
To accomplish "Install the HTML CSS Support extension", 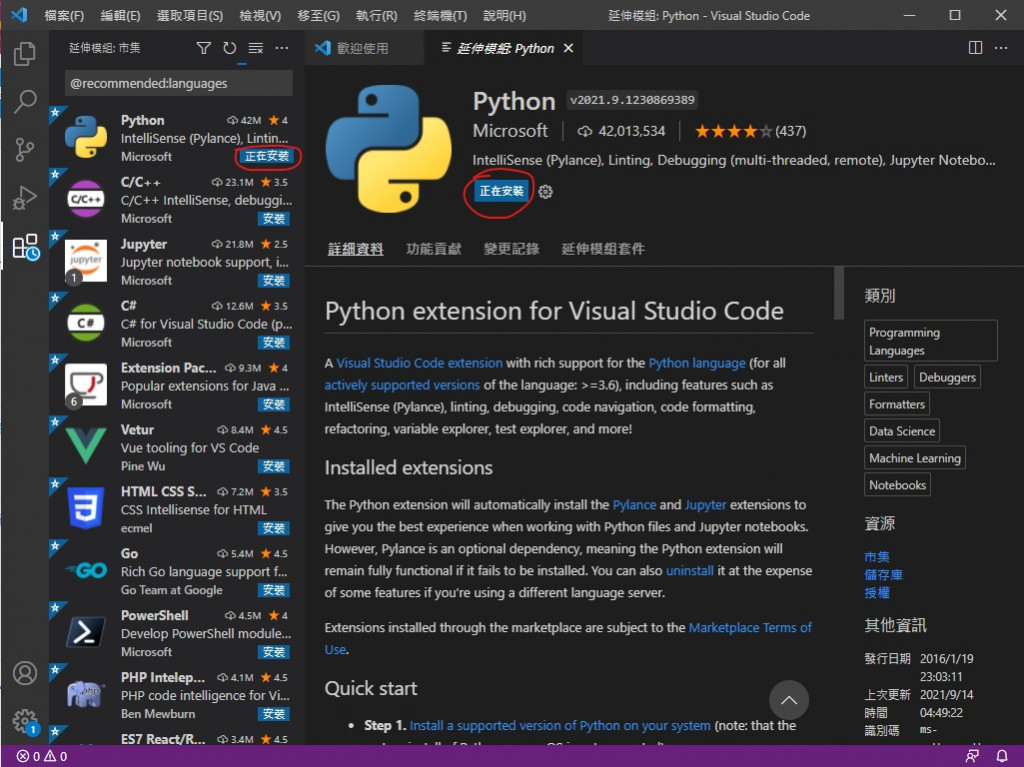I will (274, 529).
